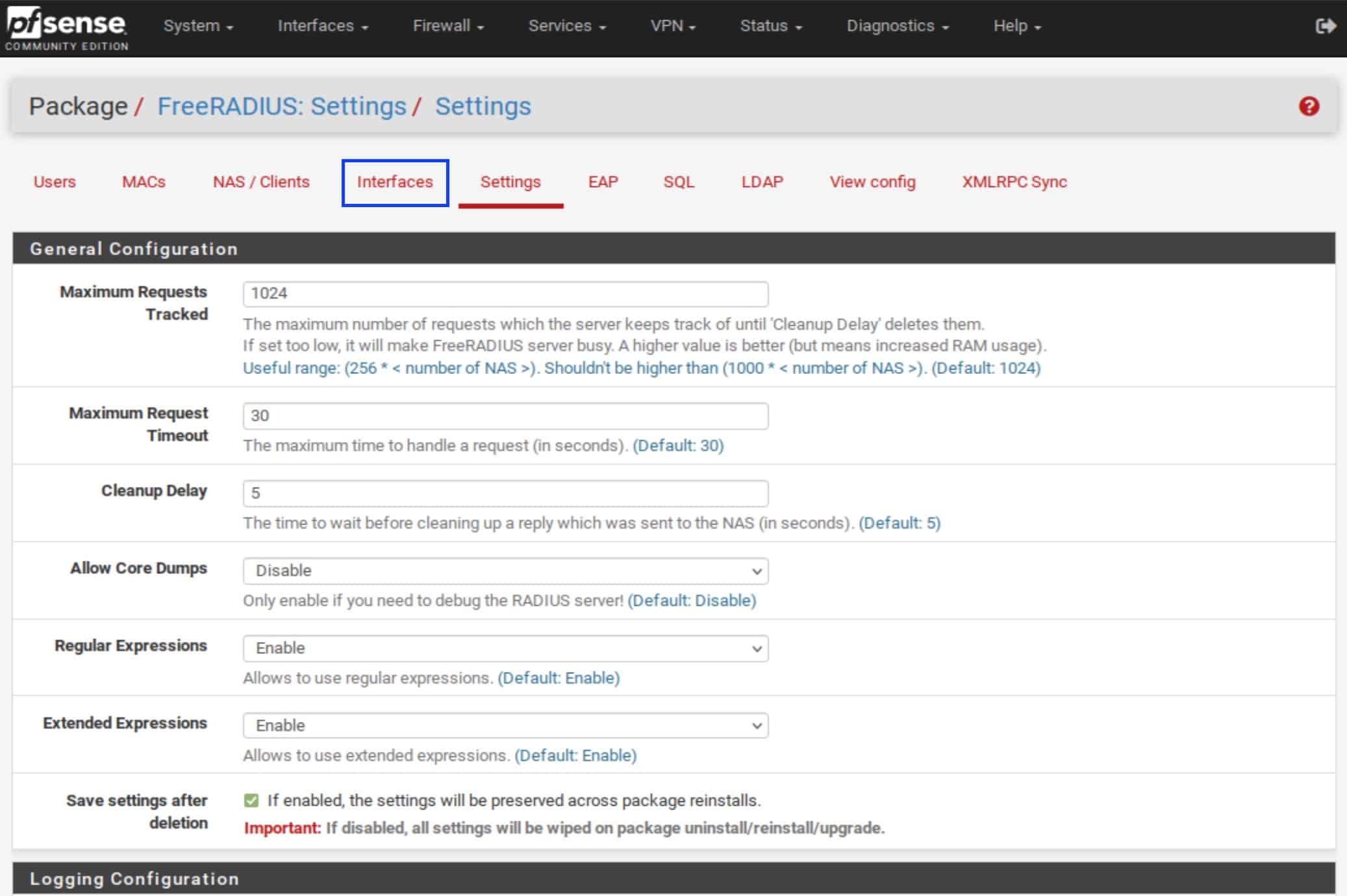Switch to the EAP tab
Image resolution: width=1347 pixels, height=896 pixels.
click(603, 182)
